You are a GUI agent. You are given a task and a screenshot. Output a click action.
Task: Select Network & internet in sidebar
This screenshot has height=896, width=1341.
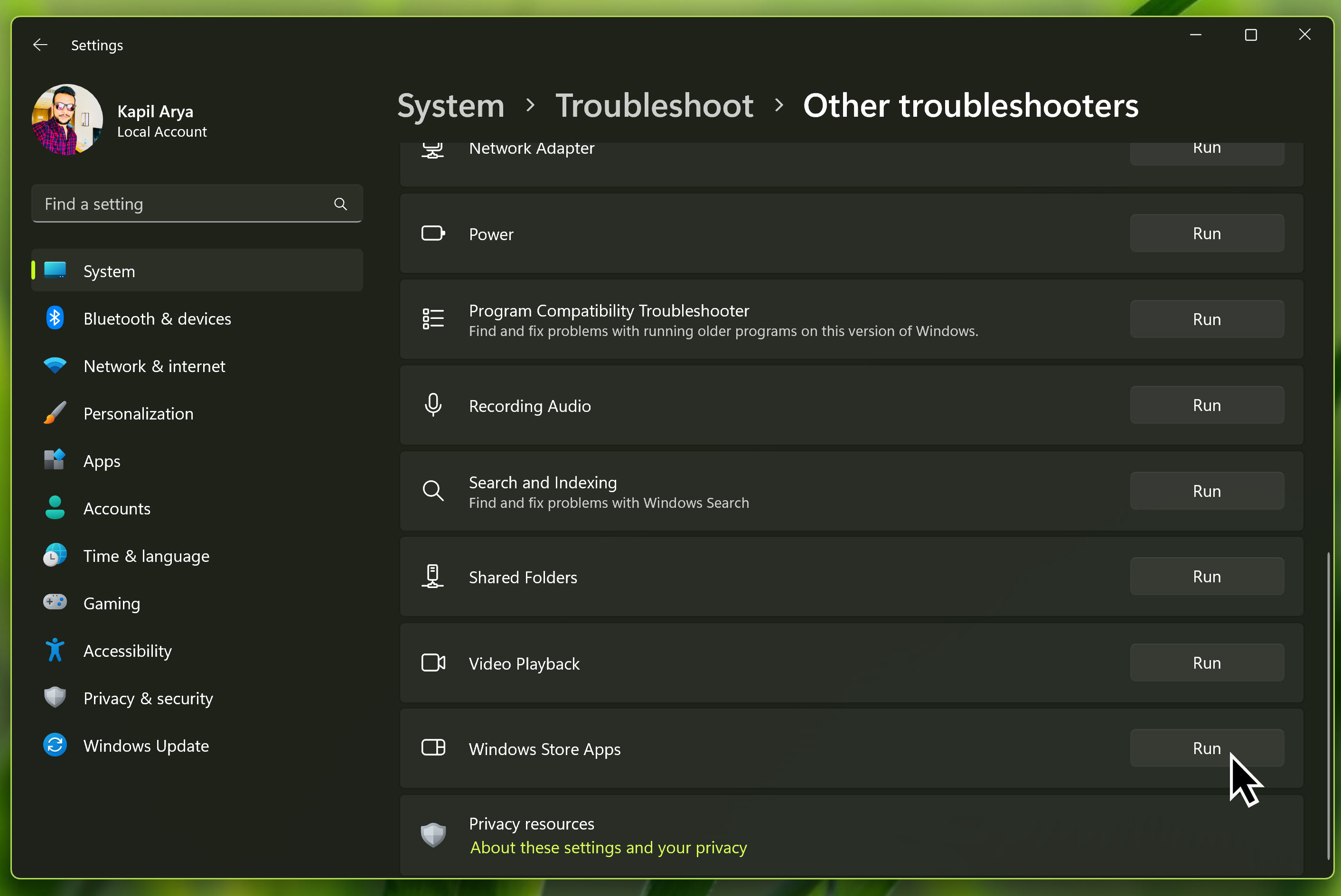[154, 366]
